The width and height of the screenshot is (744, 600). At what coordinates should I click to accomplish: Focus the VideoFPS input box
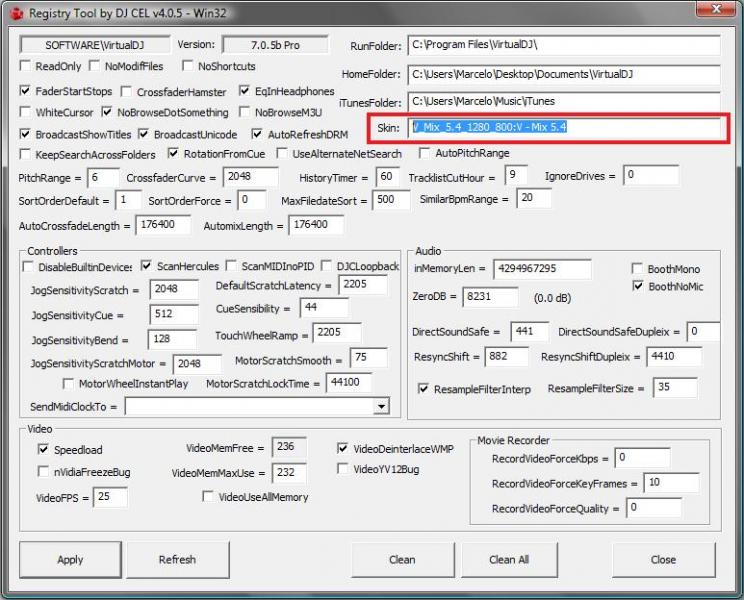pos(110,497)
